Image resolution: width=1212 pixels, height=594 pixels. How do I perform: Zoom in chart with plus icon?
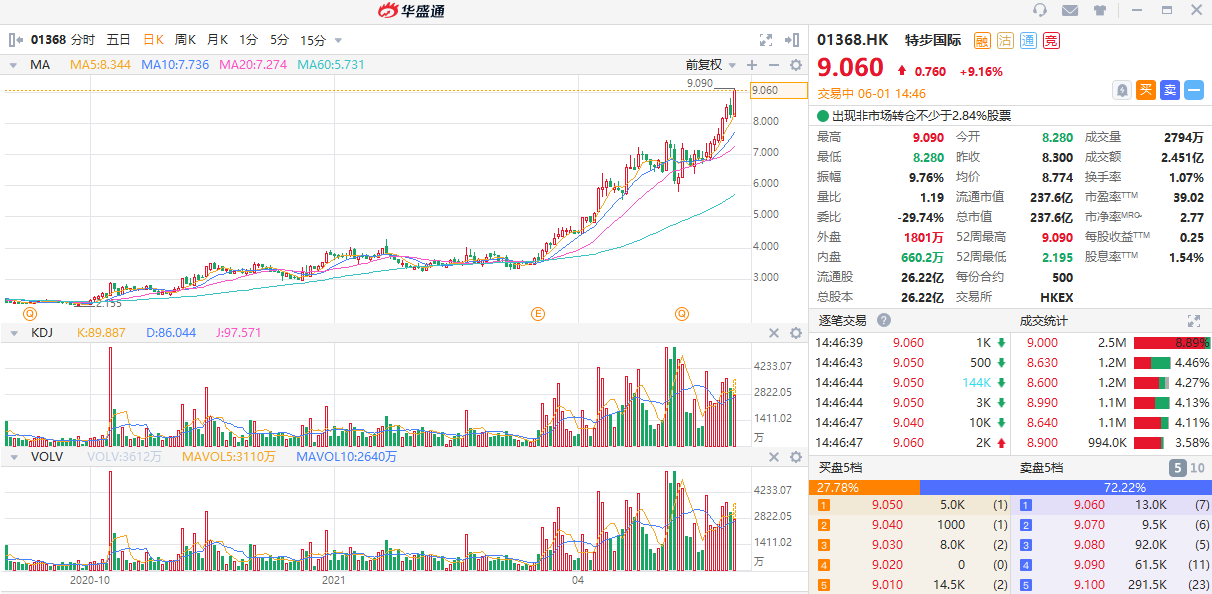(751, 65)
